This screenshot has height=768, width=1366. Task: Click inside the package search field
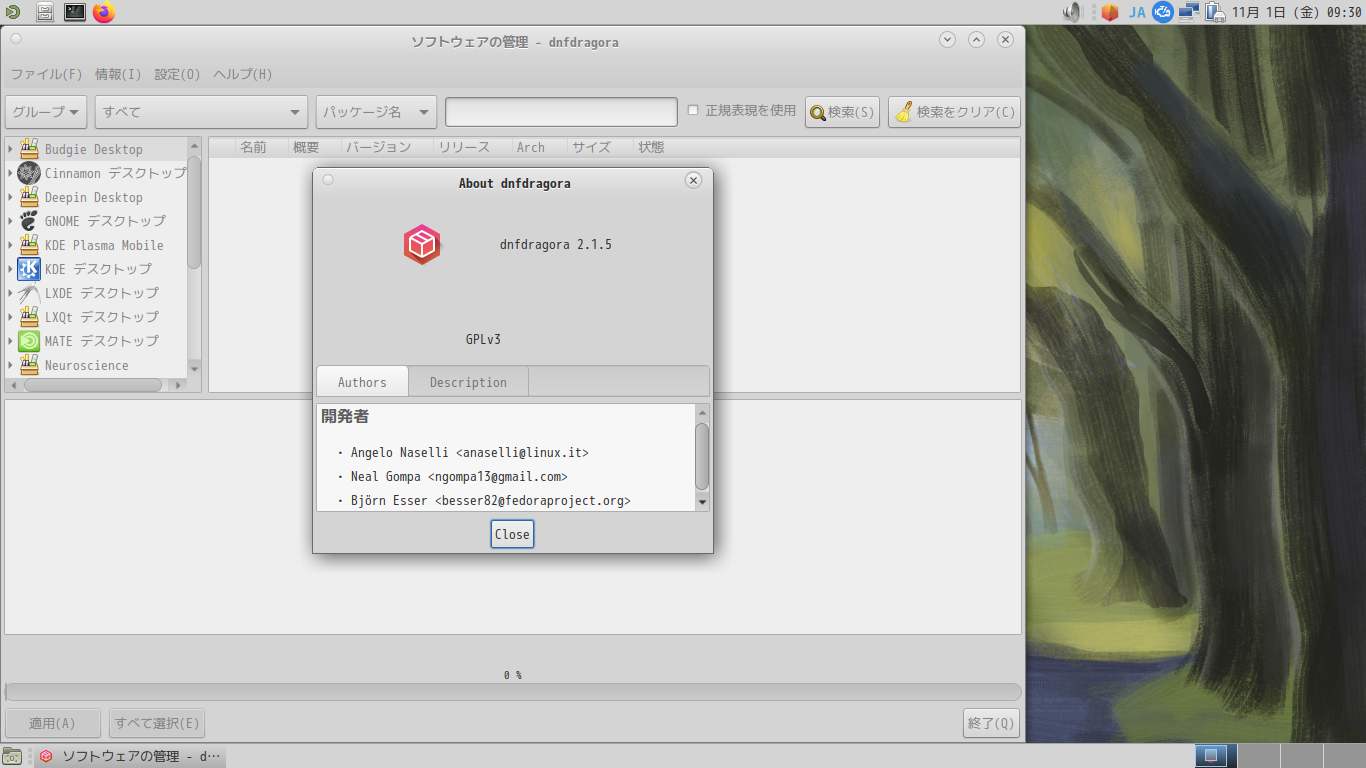560,111
